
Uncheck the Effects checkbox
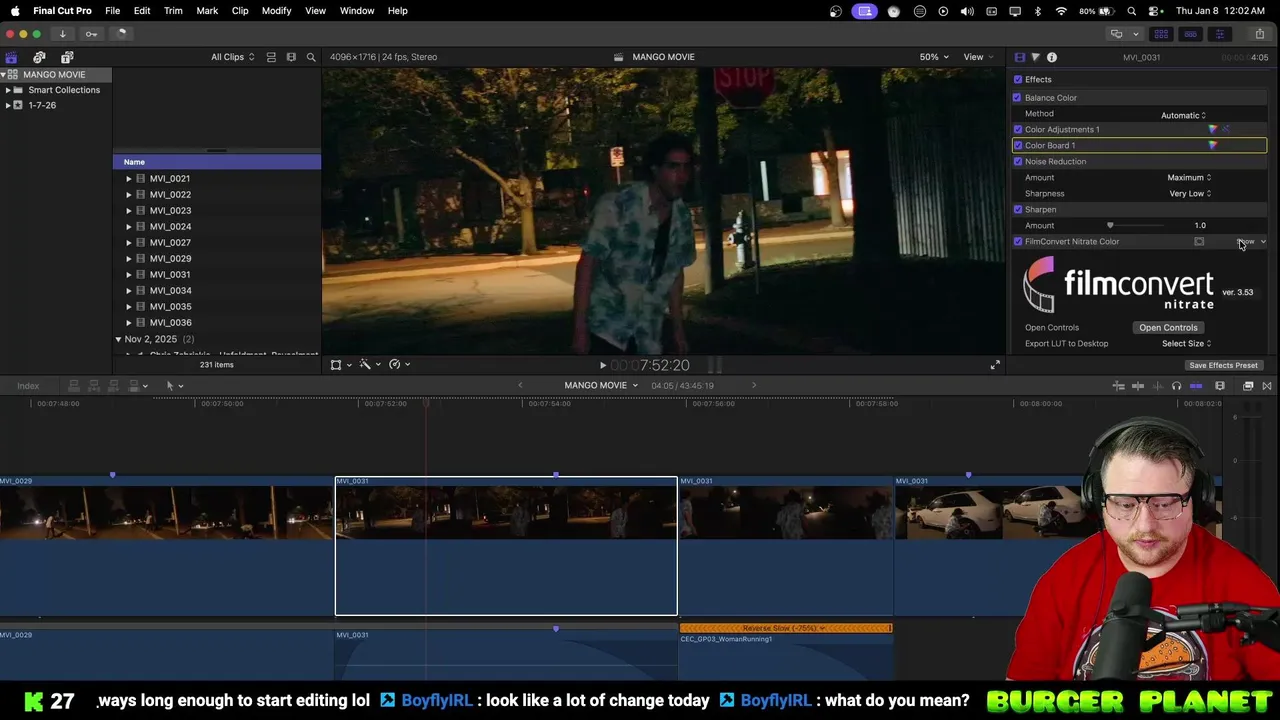[1018, 79]
